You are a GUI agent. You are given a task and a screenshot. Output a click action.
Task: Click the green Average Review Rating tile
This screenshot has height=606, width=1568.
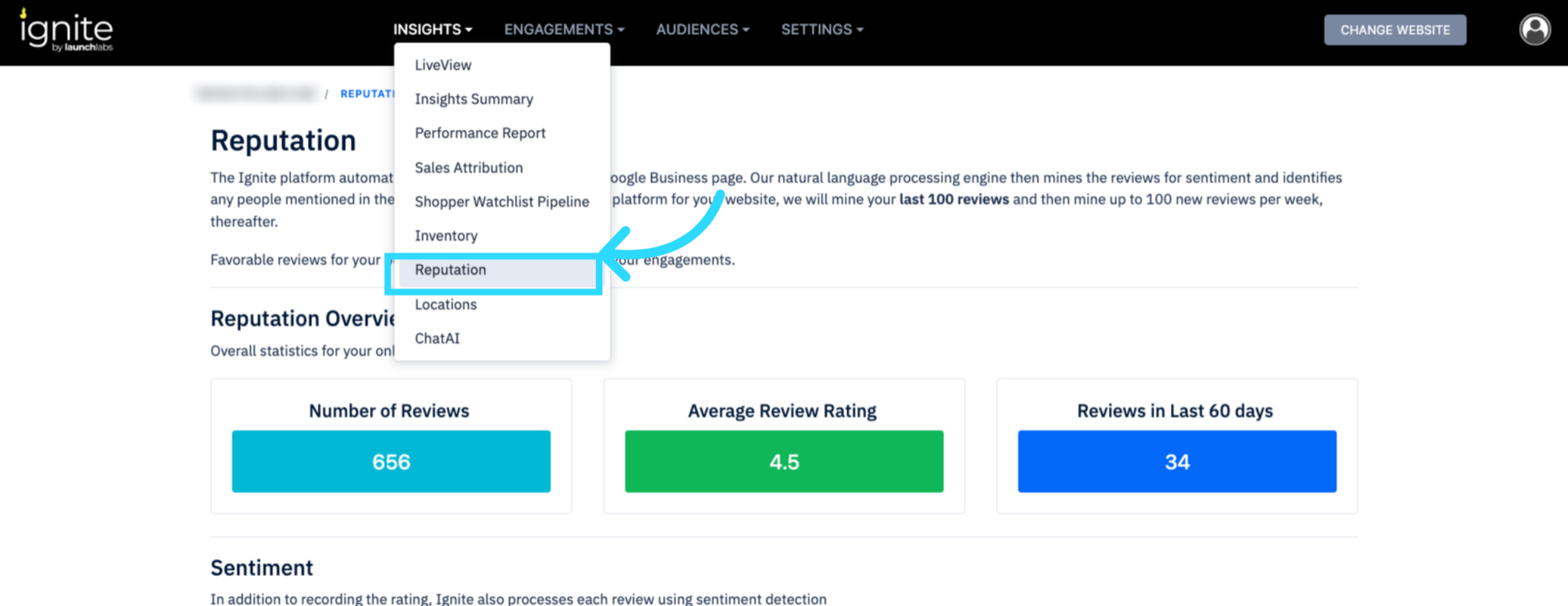tap(784, 462)
